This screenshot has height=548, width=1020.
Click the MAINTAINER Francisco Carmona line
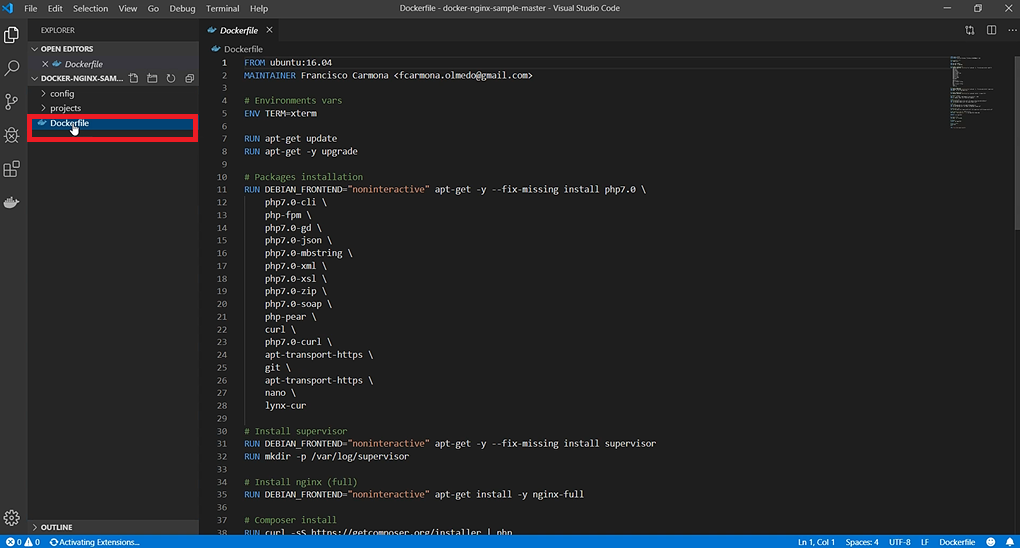[388, 75]
